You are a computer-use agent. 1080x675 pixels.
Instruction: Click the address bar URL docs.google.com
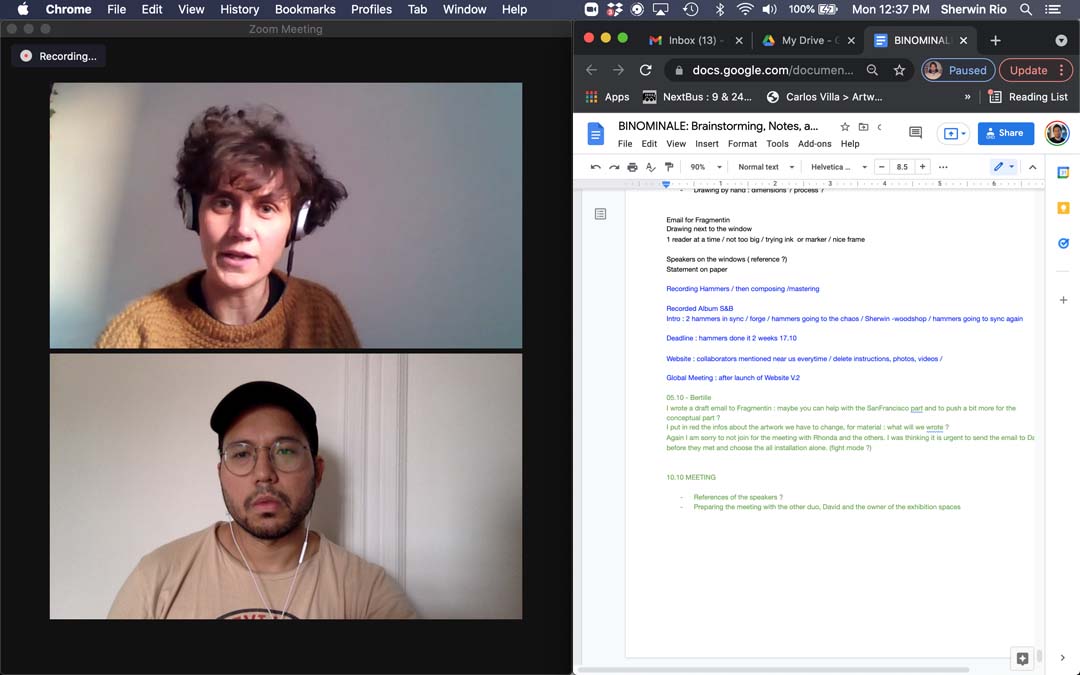[773, 70]
